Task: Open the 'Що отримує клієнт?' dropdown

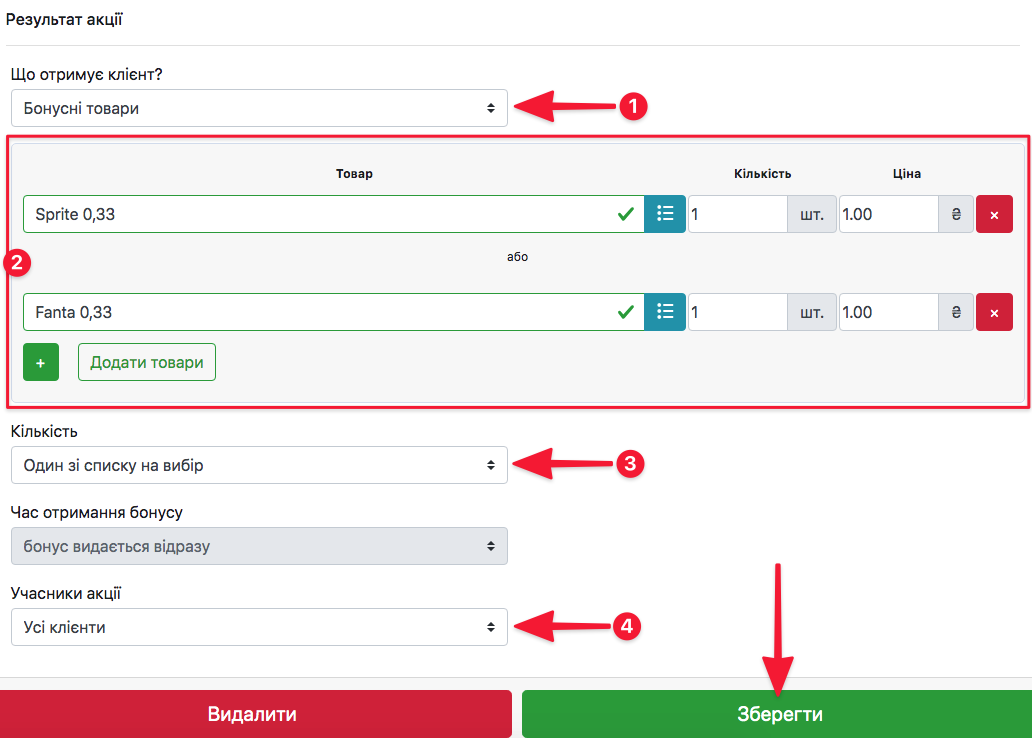Action: [x=259, y=108]
